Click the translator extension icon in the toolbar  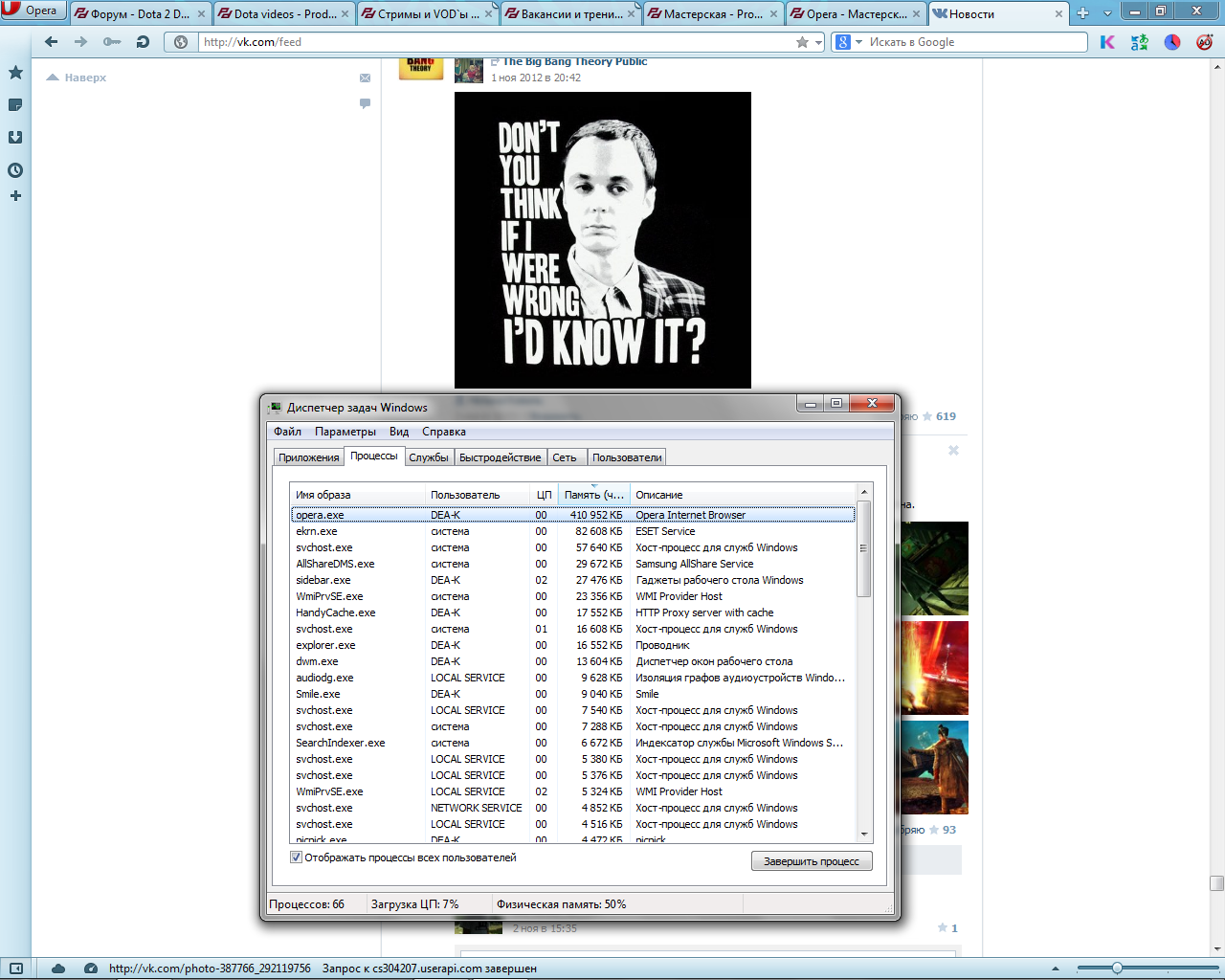coord(1139,42)
